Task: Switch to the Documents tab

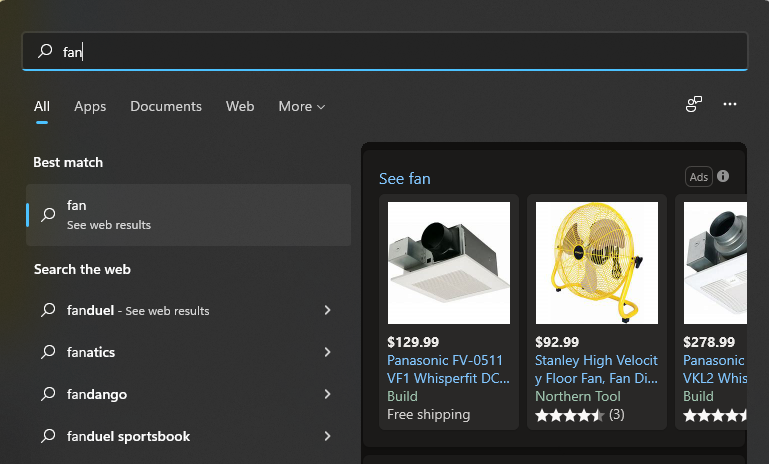Action: (x=166, y=106)
